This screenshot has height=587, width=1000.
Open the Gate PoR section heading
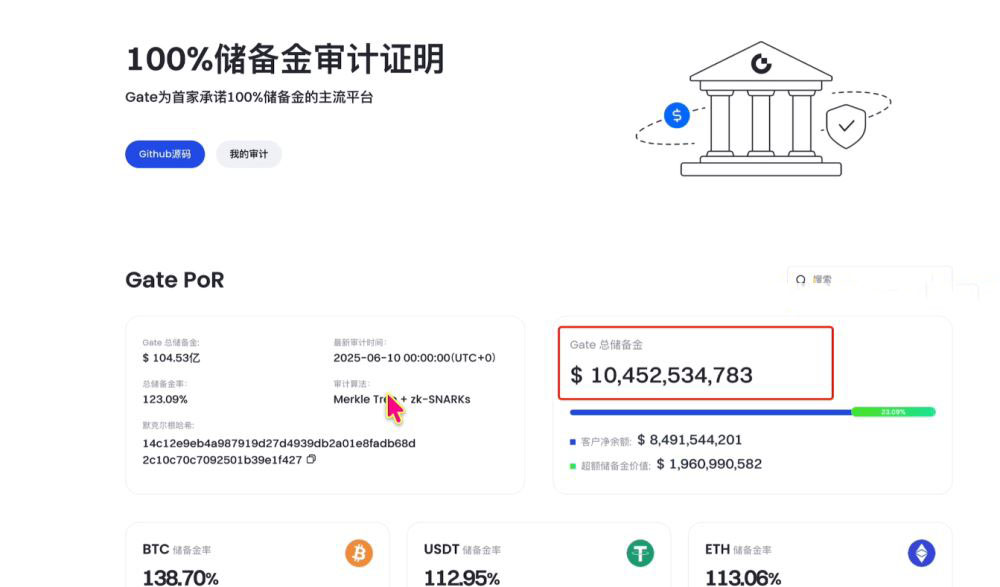[175, 280]
